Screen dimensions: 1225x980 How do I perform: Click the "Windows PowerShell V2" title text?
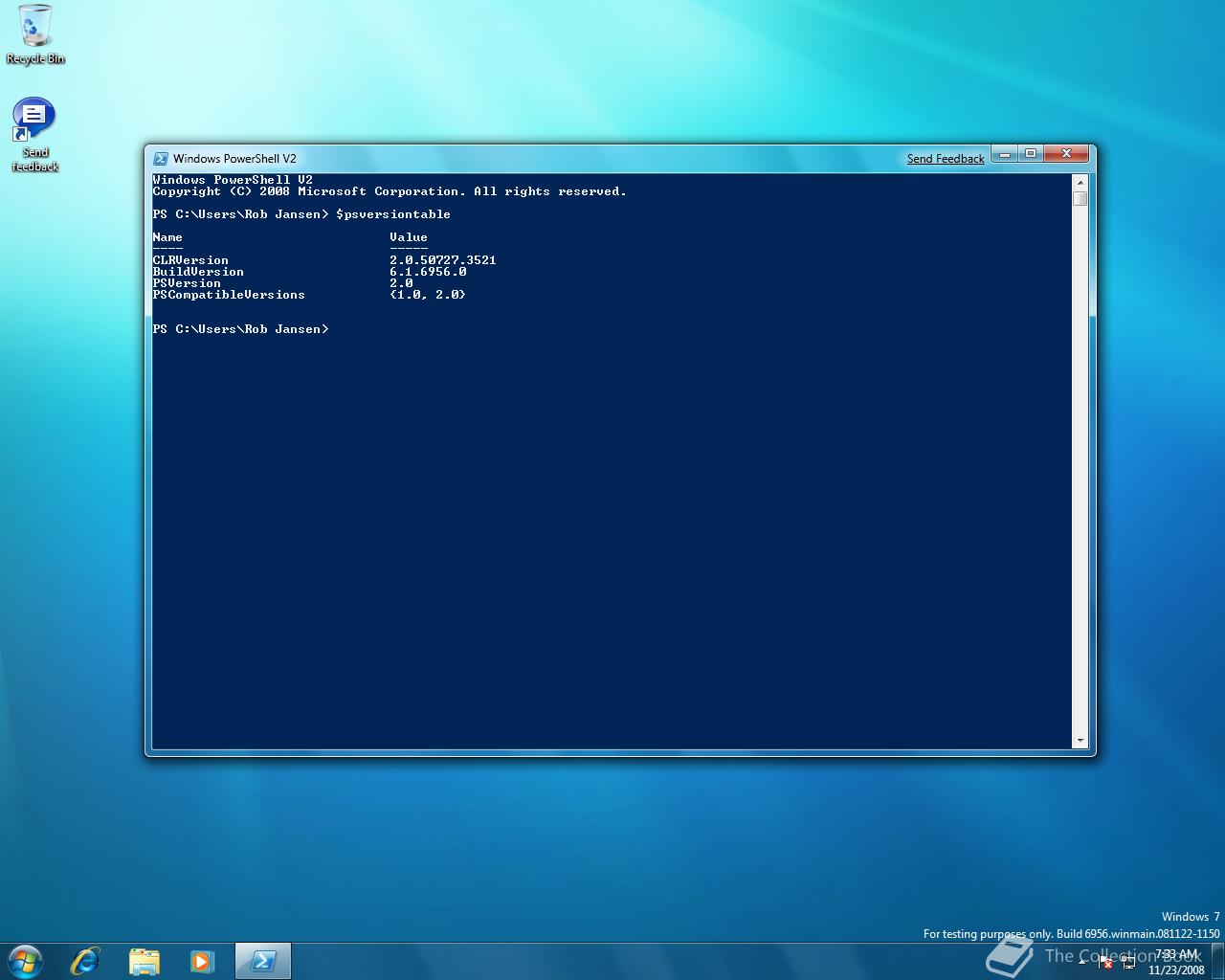[x=234, y=159]
